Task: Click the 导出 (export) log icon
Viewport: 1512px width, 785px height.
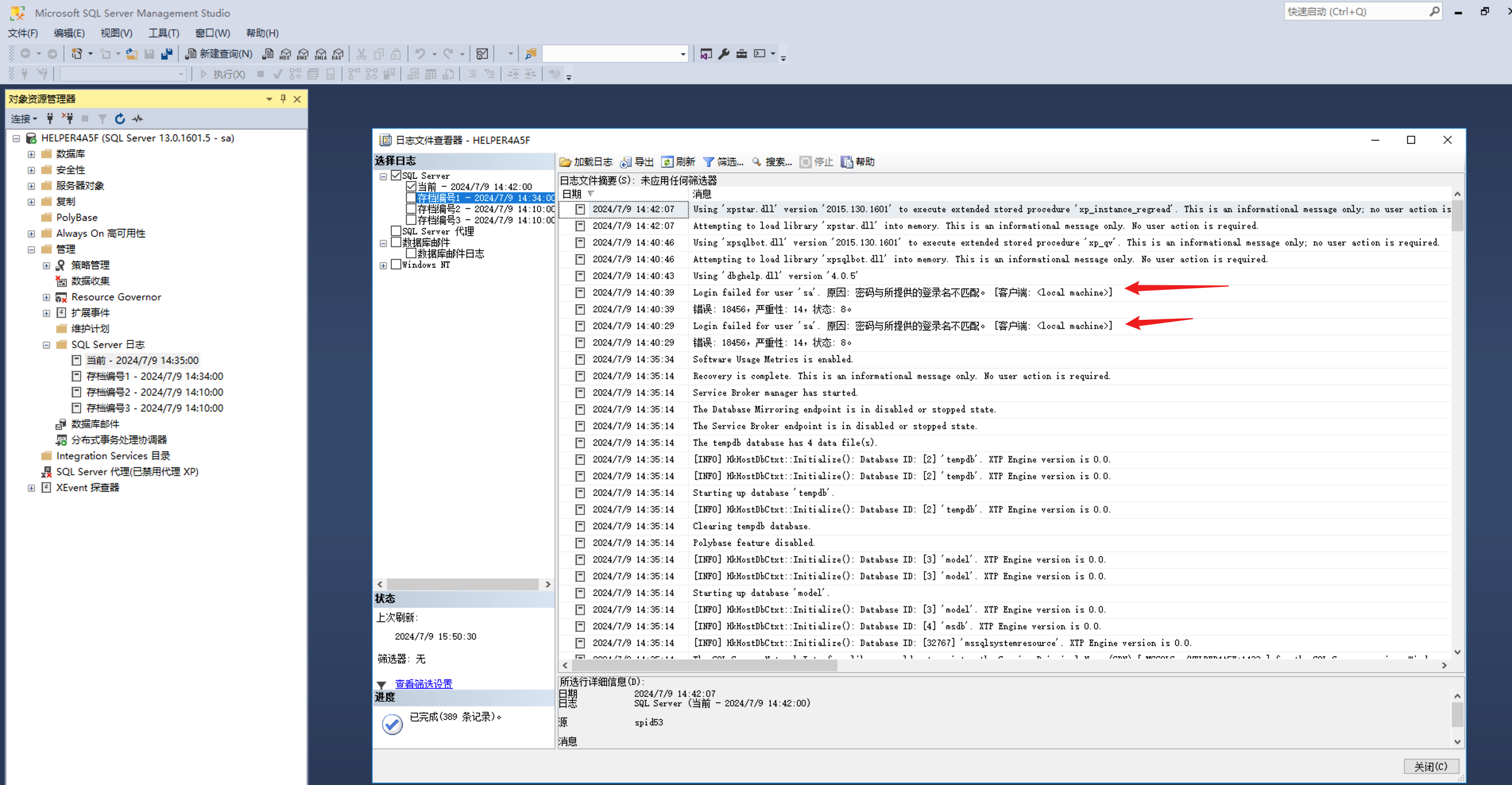Action: pos(626,162)
